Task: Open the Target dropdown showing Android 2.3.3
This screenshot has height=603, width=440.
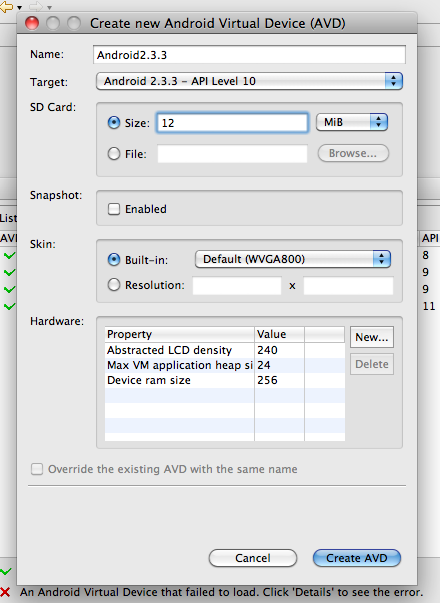Action: 249,81
